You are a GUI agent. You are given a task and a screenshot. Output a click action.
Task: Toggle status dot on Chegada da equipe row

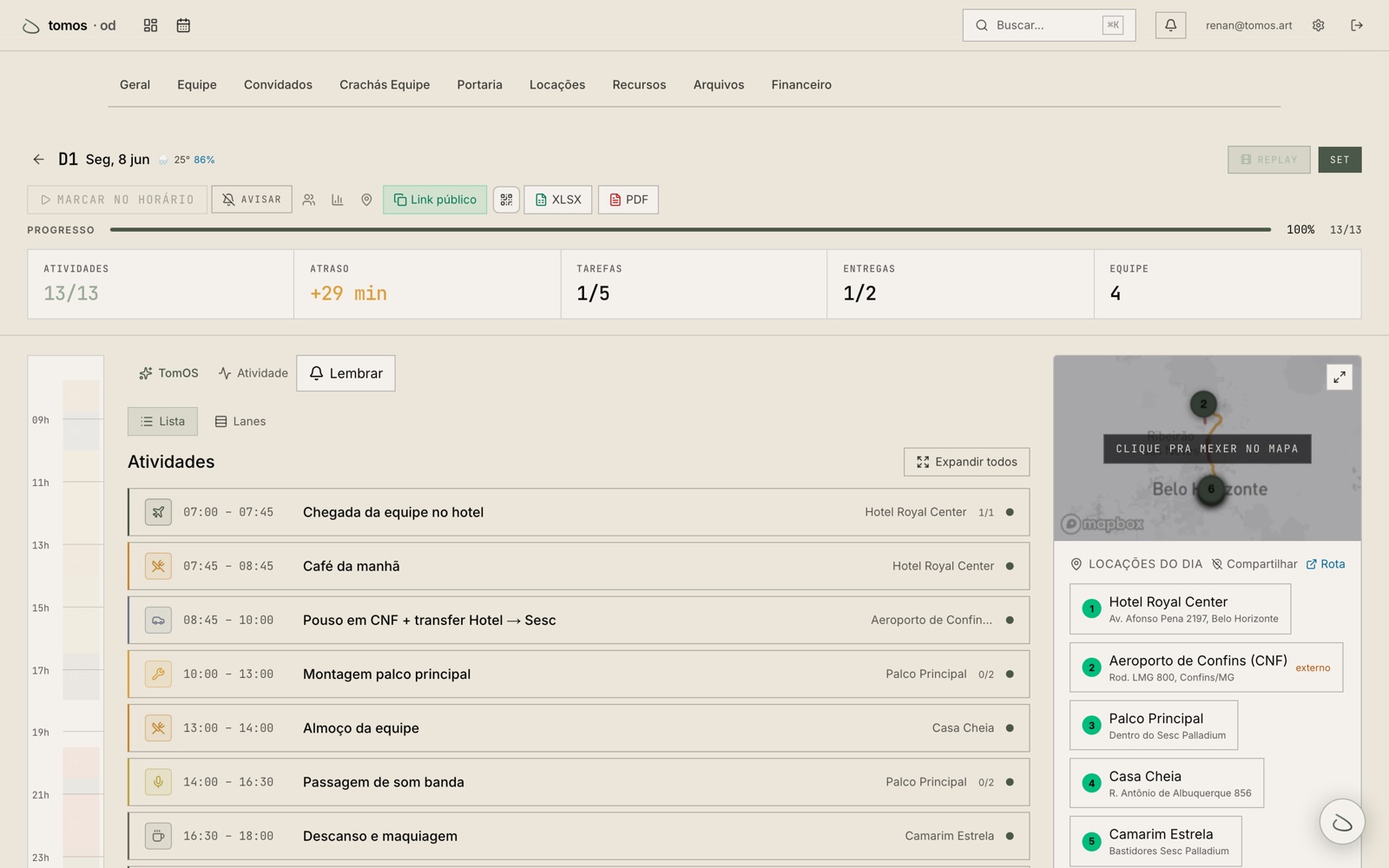point(1010,512)
